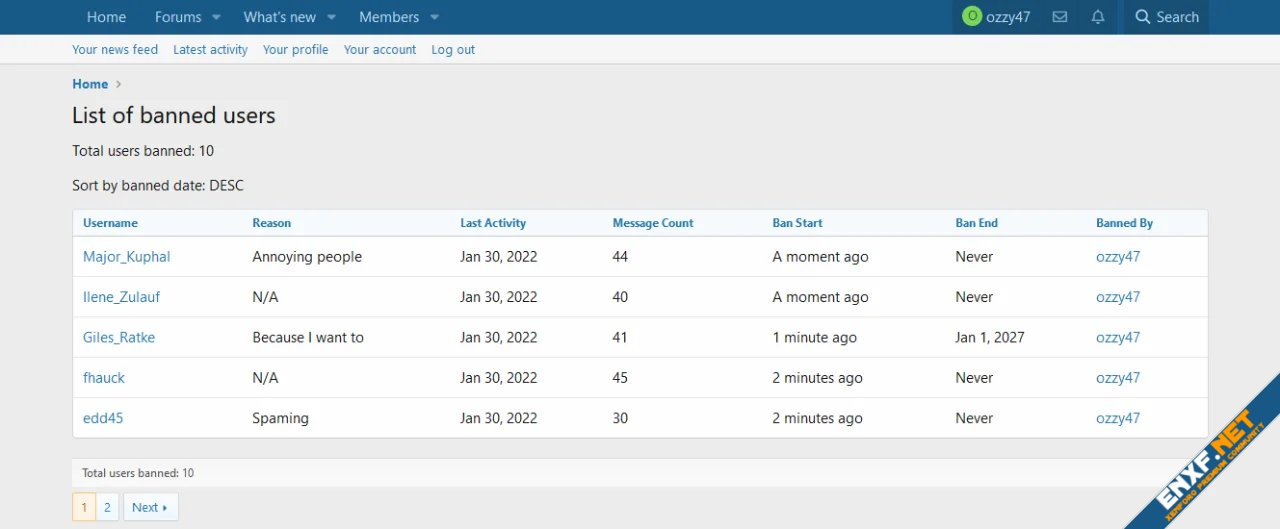Sort table by Ban Start column
This screenshot has width=1280, height=529.
[797, 223]
